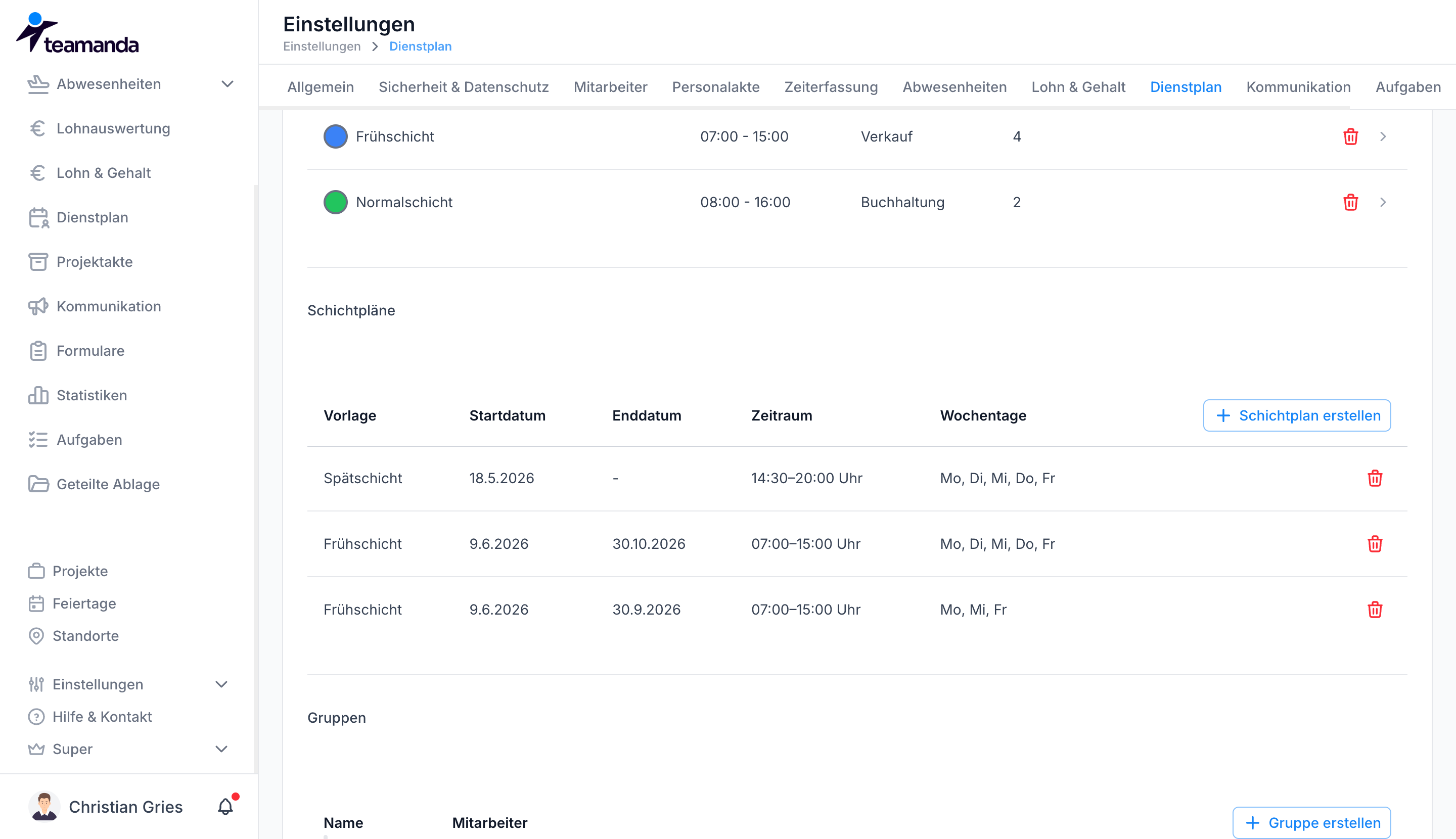Click the Super crown icon
This screenshot has height=839, width=1456.
click(x=36, y=749)
